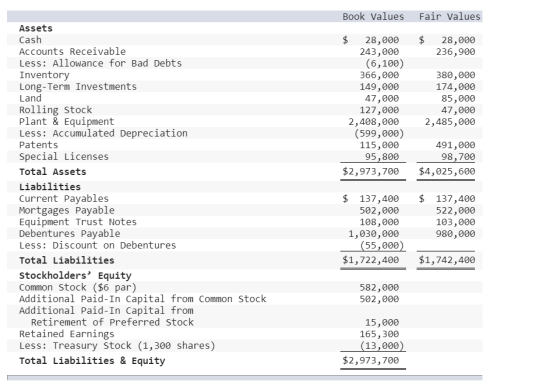This screenshot has height=385, width=560.
Task: Click Debentures Payable fair value 980,000
Action: click(x=455, y=234)
